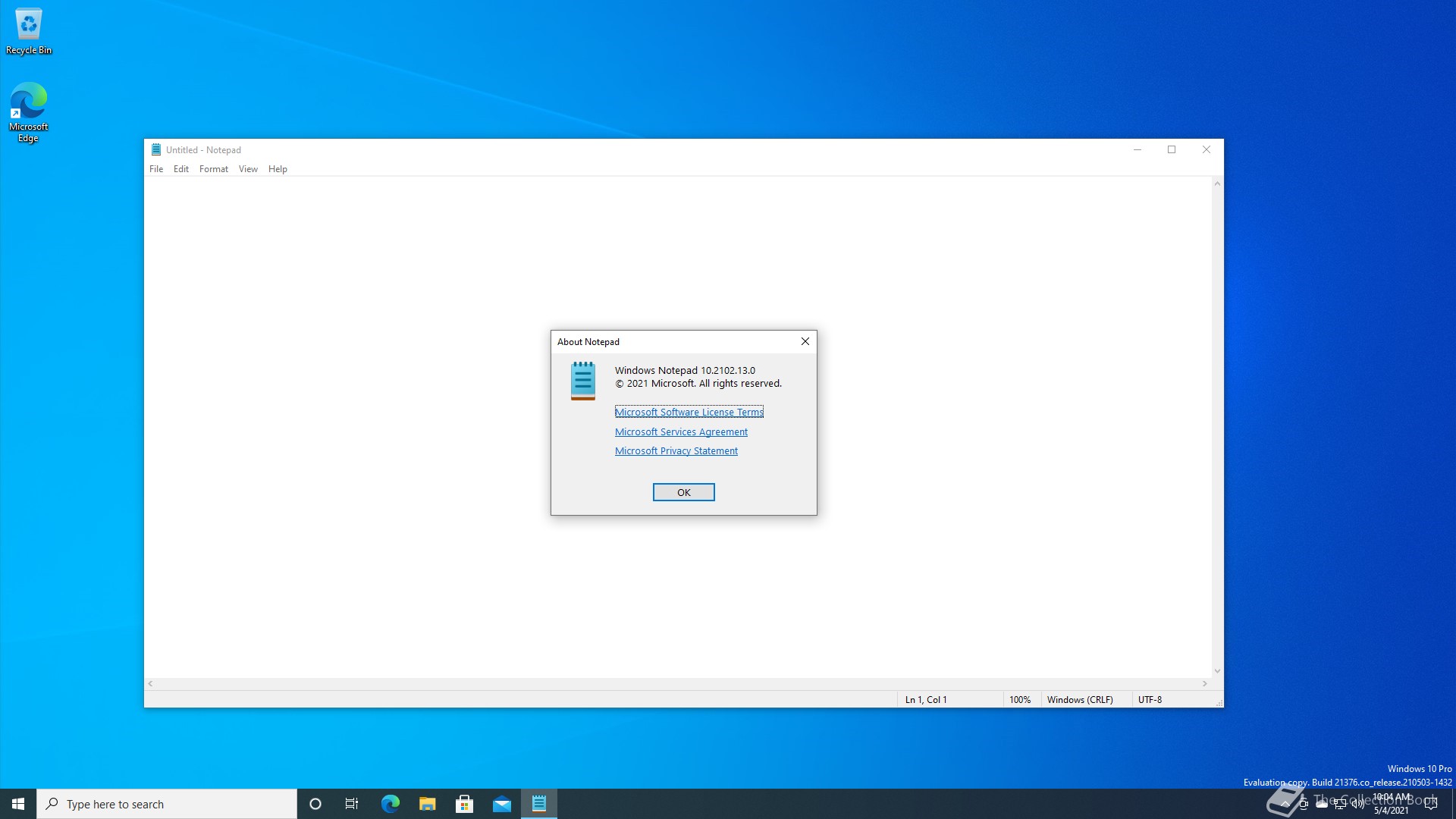Launch Edge from the taskbar
Viewport: 1456px width, 819px height.
click(390, 804)
